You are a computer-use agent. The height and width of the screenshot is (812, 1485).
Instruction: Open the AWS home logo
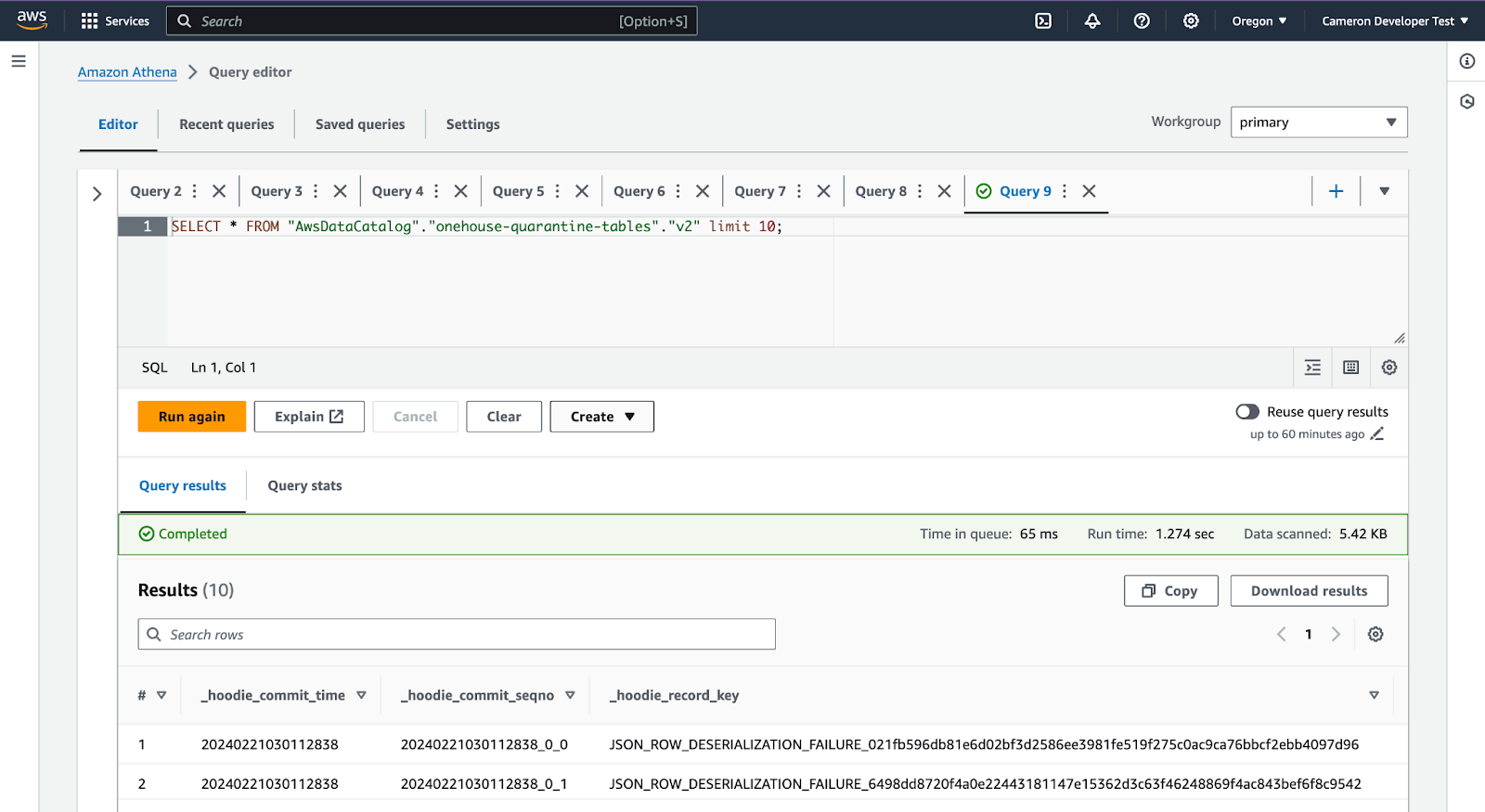point(32,20)
